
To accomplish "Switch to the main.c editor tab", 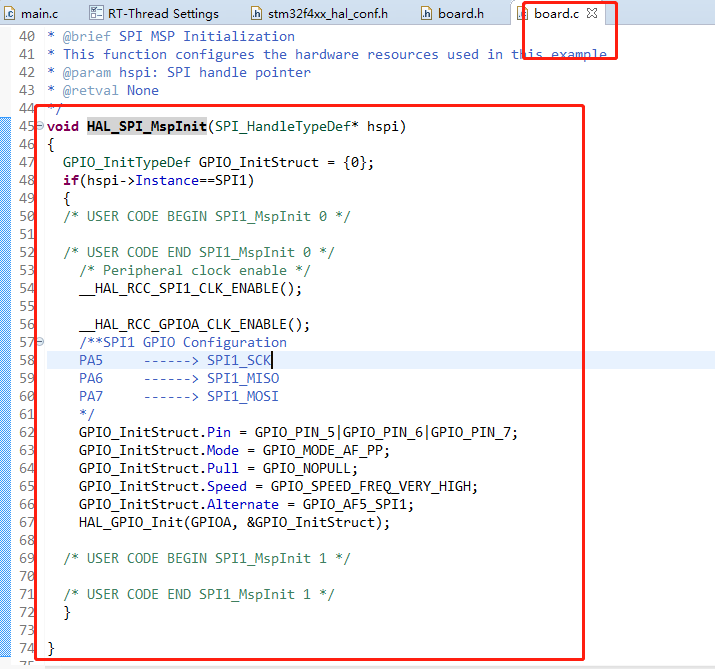I will [31, 14].
